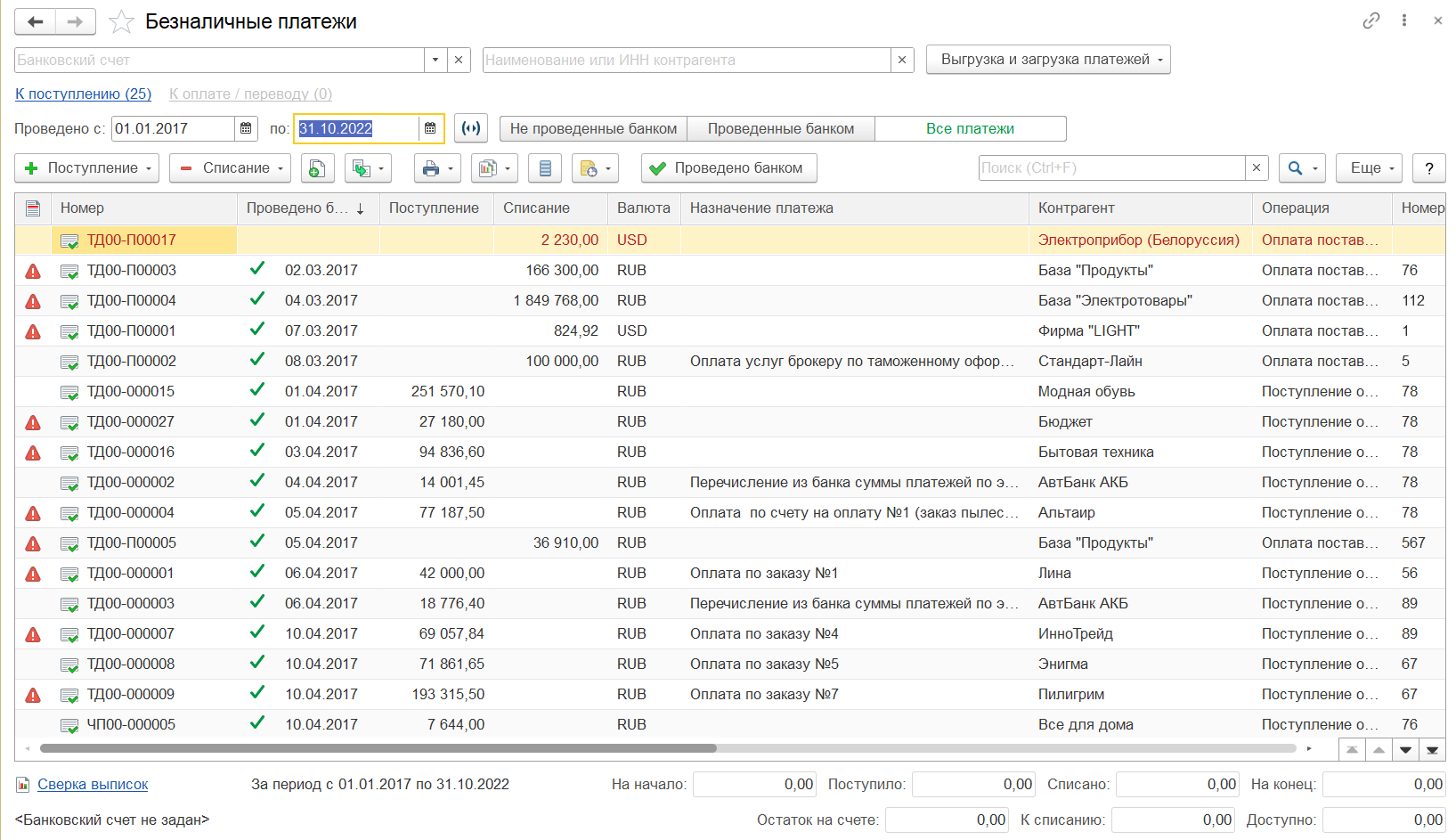The height and width of the screenshot is (840, 1456).
Task: Open the 'Еще' menu
Action: (x=1371, y=168)
